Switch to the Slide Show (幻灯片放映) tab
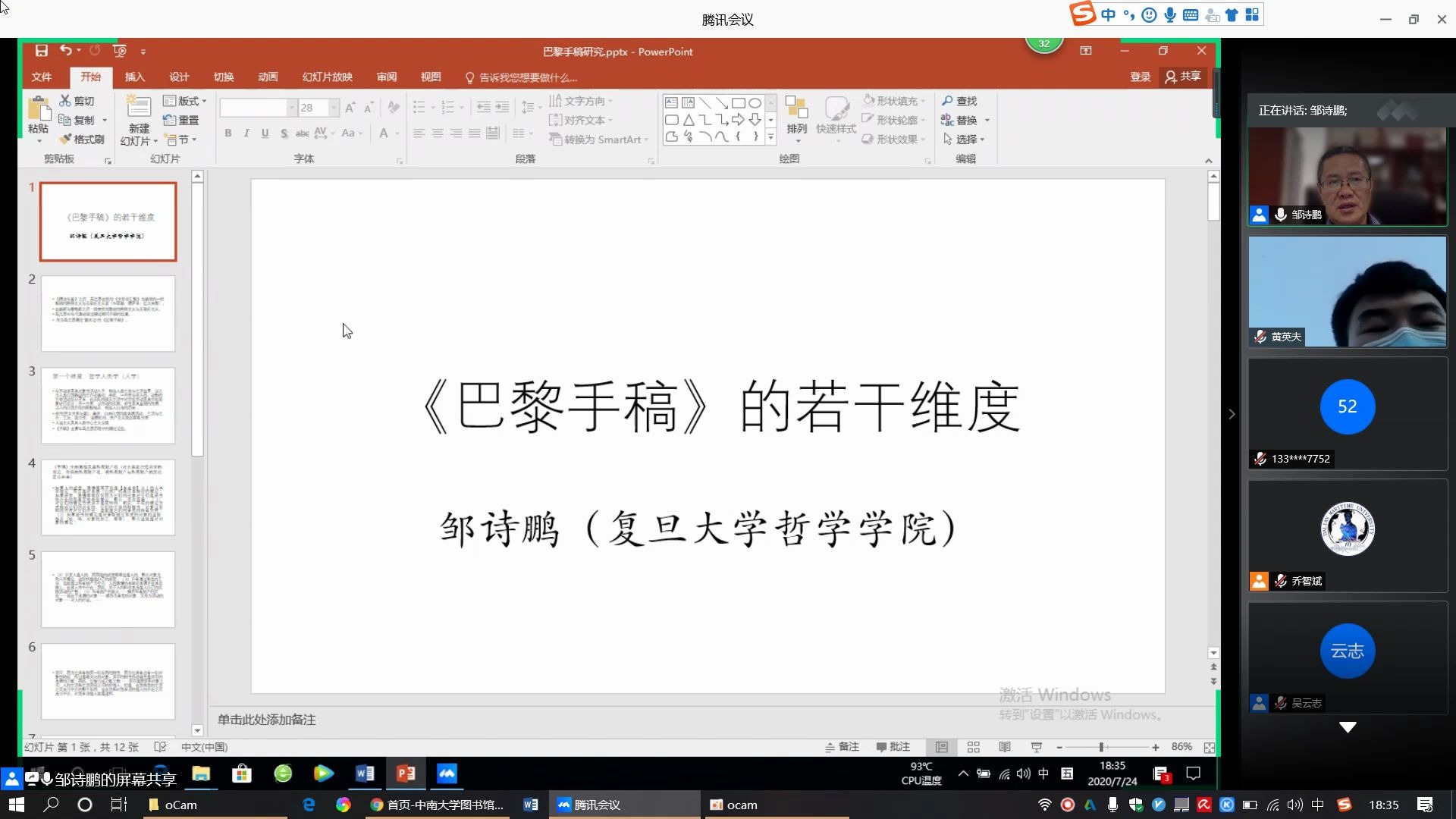 coord(328,77)
